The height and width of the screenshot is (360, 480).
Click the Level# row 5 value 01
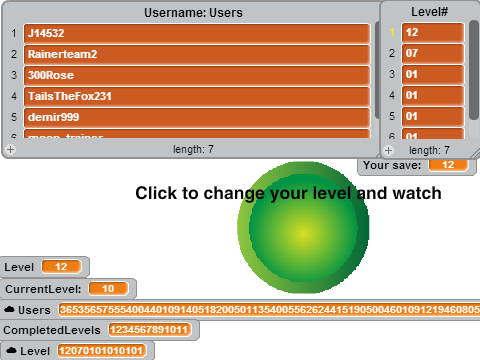pyautogui.click(x=433, y=116)
